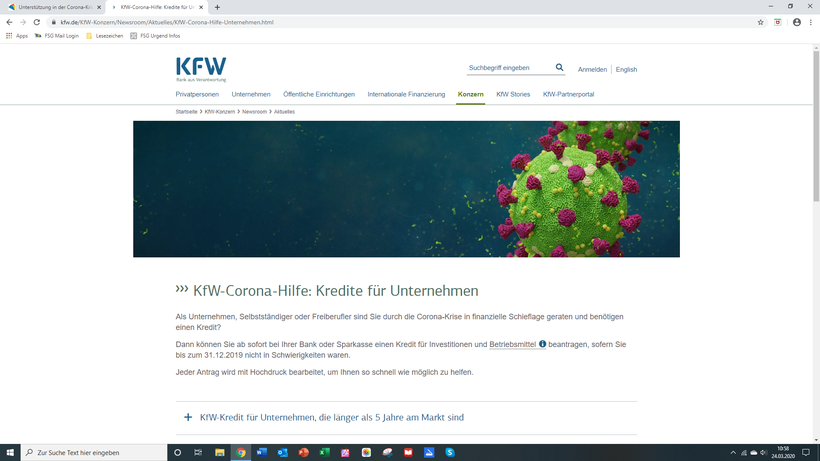This screenshot has height=461, width=820.
Task: Close the Unterstützung in der Corona-Krise tab
Action: (x=99, y=7)
